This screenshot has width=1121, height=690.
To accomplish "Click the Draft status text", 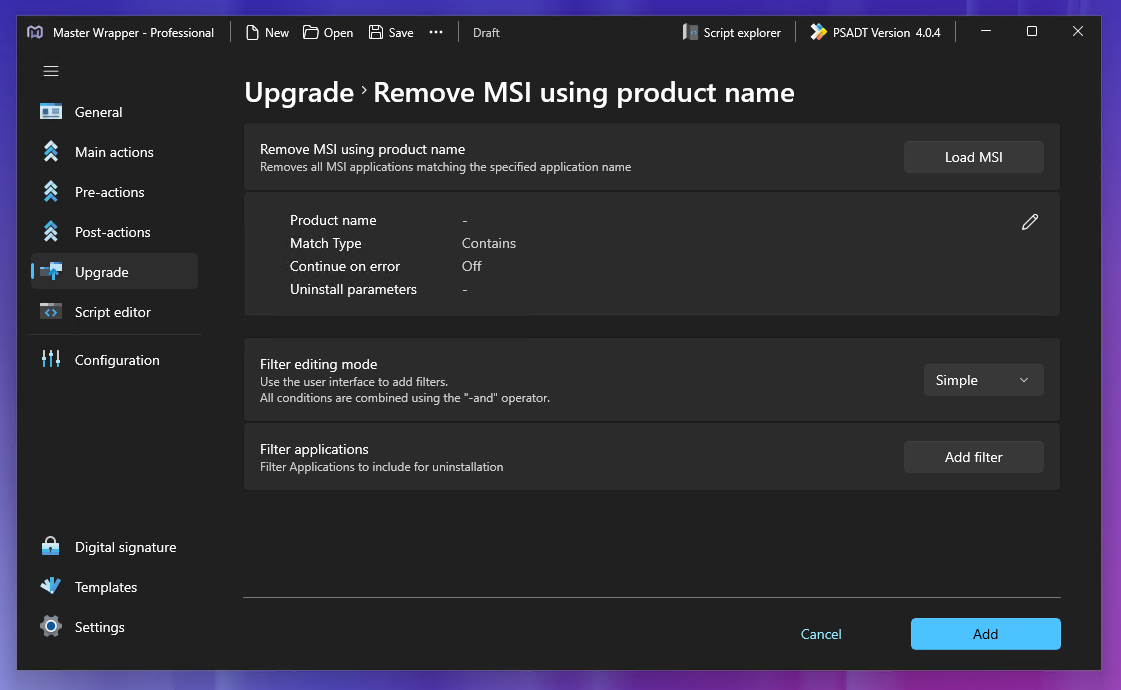I will pos(486,33).
